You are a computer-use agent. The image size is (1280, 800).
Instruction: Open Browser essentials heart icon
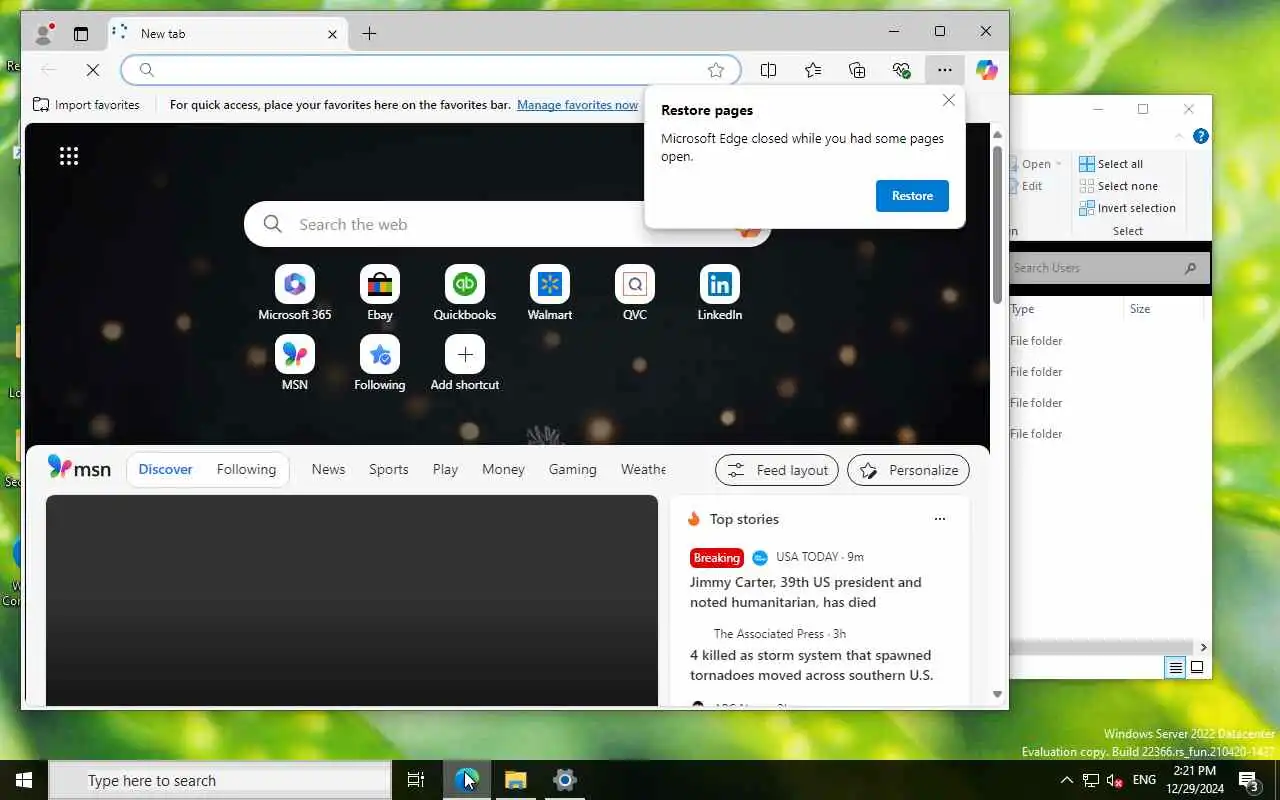tap(901, 70)
